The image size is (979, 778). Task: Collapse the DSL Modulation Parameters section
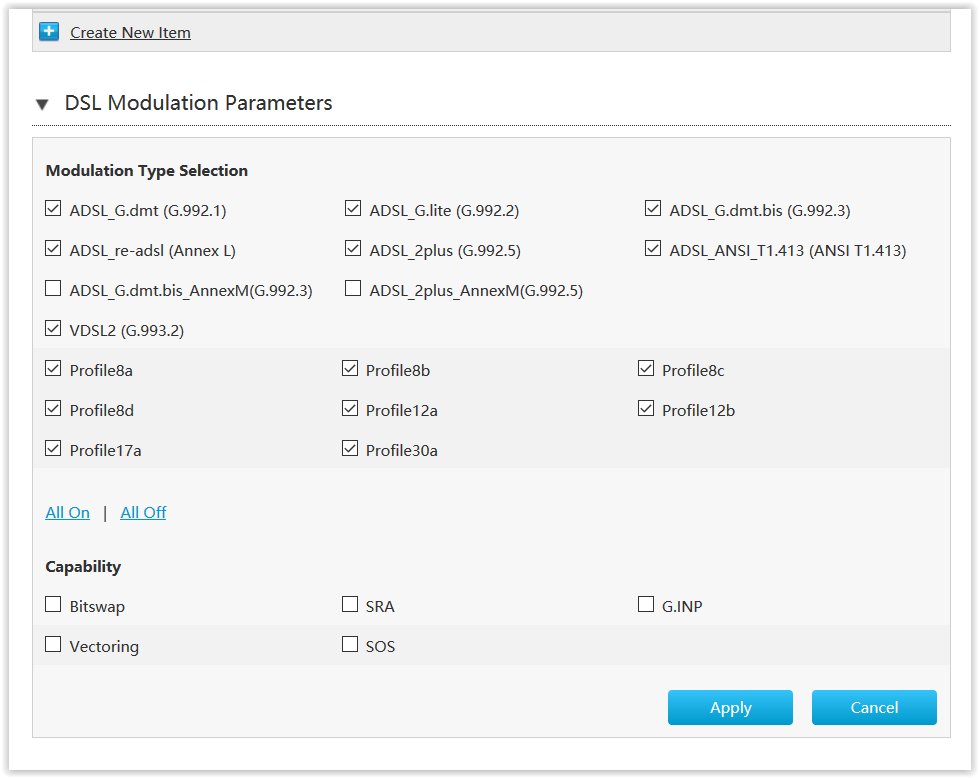pos(42,104)
